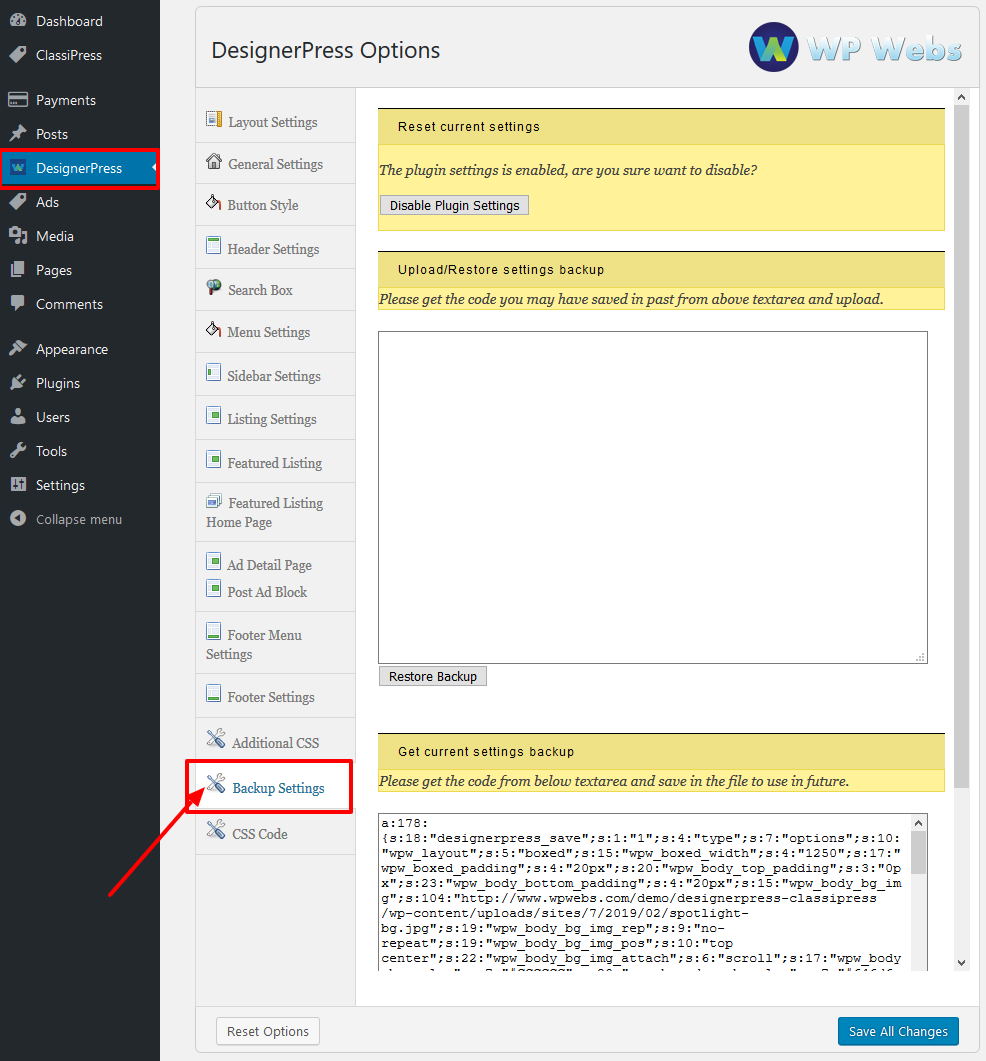This screenshot has height=1061, width=986.
Task: Click the WP Webs logo
Action: 855,47
